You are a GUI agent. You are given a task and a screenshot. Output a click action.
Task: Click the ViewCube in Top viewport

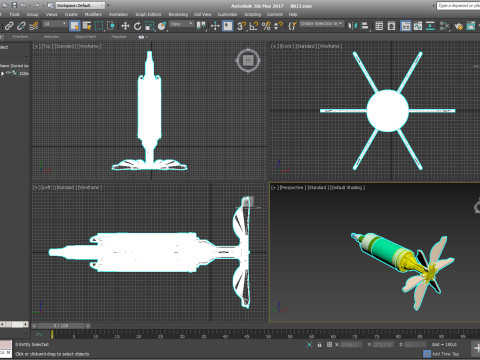point(248,61)
